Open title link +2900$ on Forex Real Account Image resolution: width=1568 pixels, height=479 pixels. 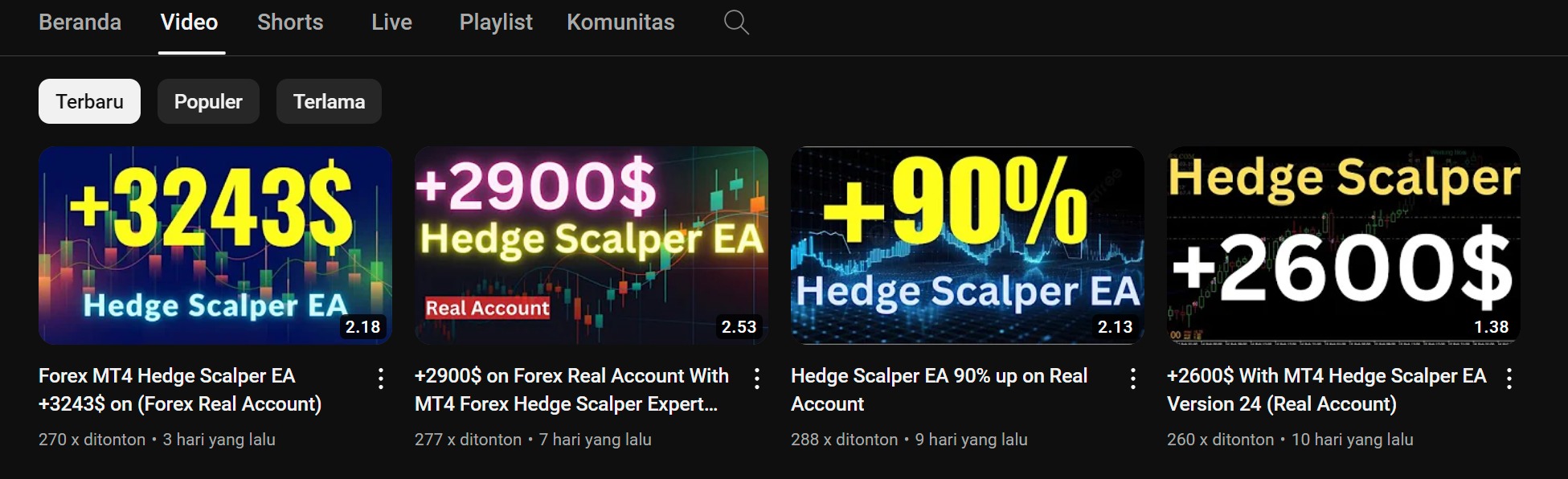pyautogui.click(x=571, y=390)
